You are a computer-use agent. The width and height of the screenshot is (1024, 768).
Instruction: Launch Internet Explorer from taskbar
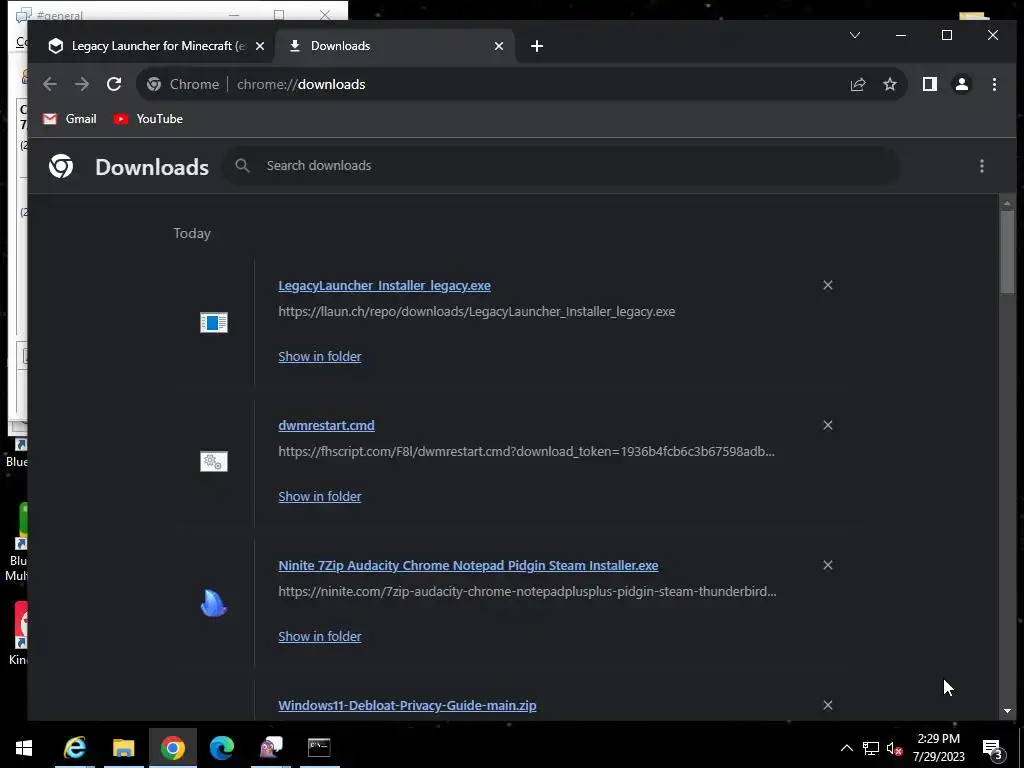click(75, 748)
